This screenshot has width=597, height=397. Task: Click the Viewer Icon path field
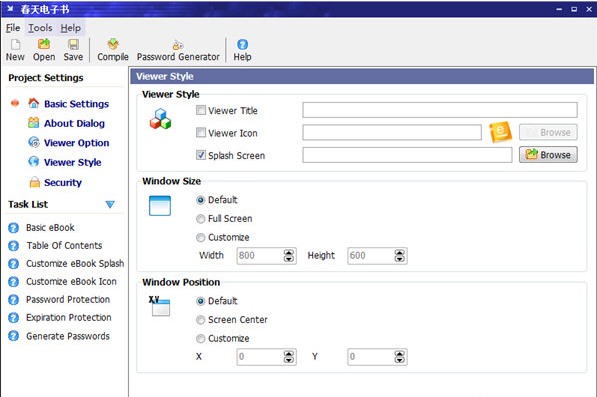(392, 132)
